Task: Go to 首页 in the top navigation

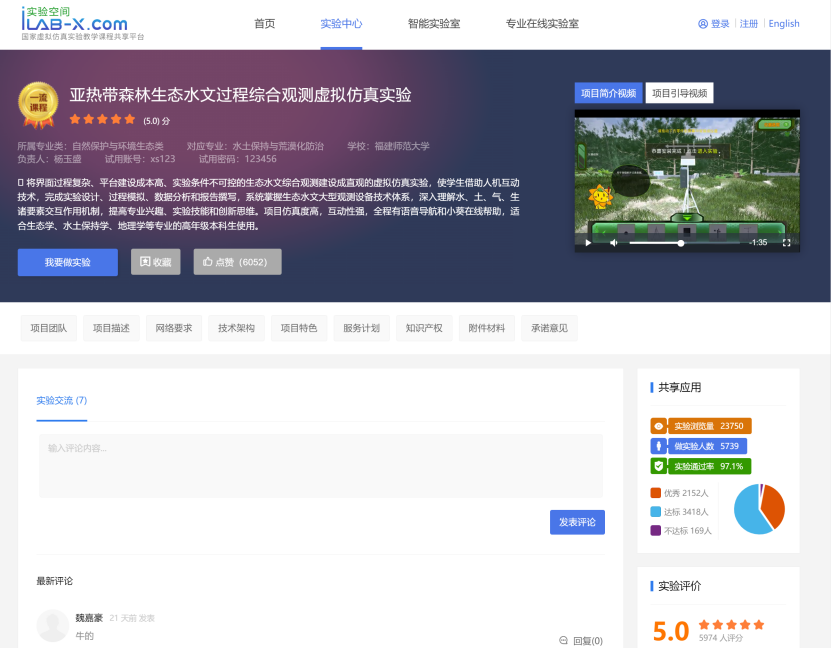Action: pos(264,24)
